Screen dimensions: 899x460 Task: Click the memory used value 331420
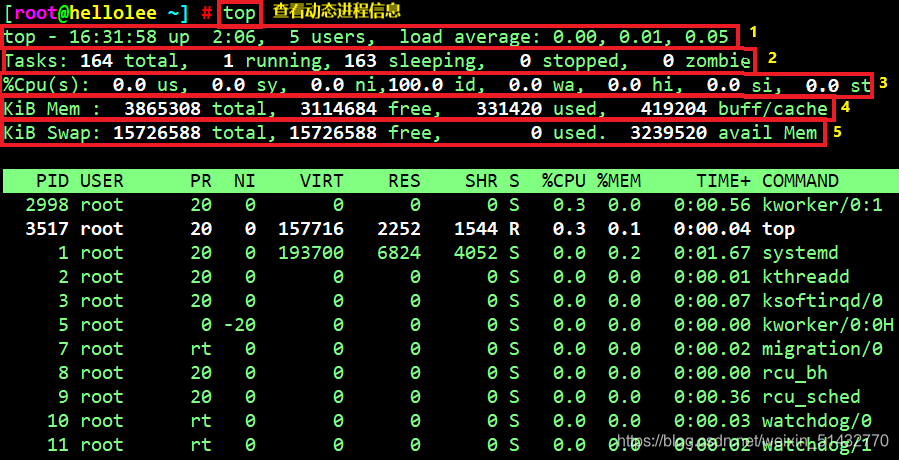pyautogui.click(x=509, y=109)
